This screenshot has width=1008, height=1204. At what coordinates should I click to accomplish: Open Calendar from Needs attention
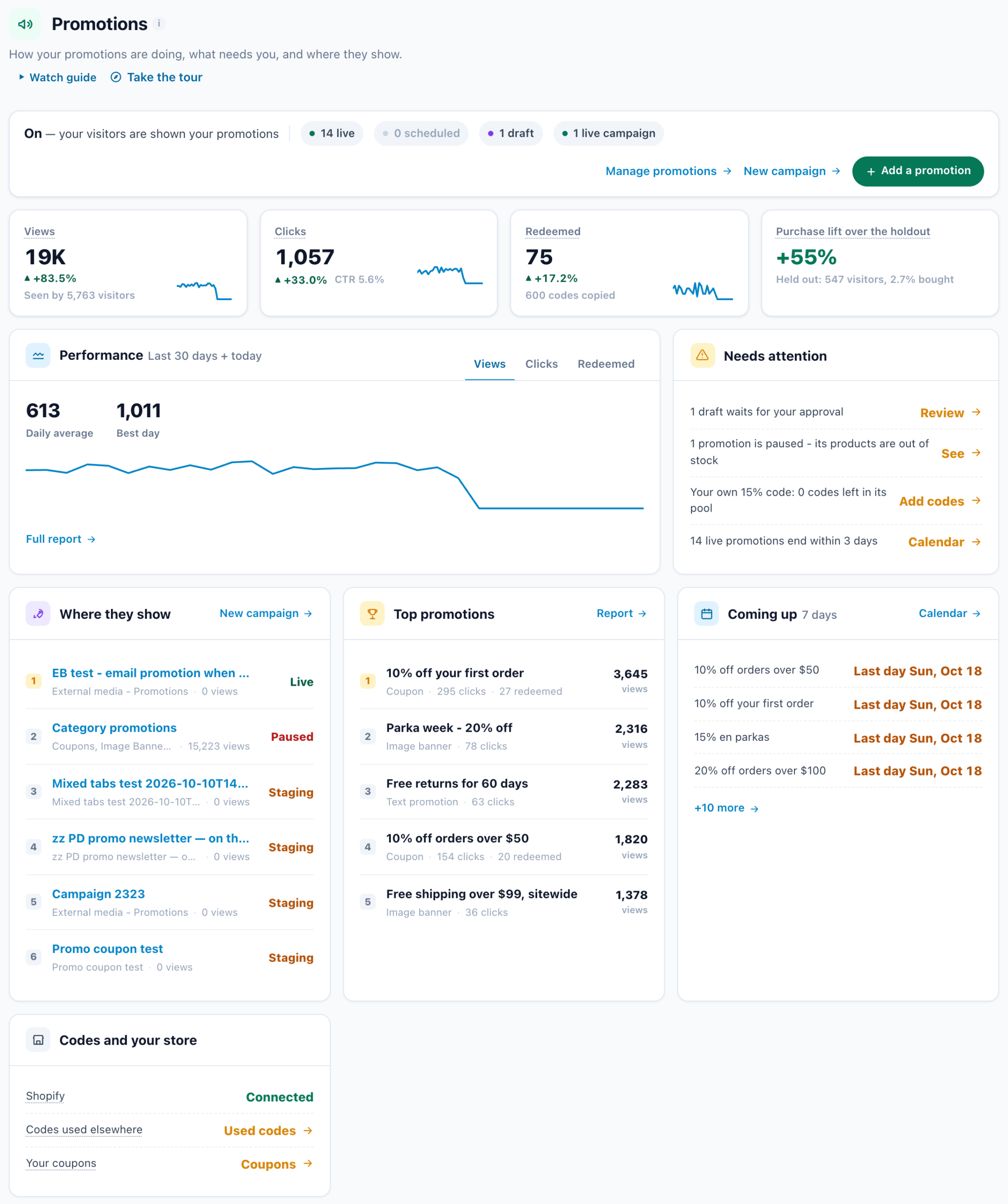click(x=945, y=542)
